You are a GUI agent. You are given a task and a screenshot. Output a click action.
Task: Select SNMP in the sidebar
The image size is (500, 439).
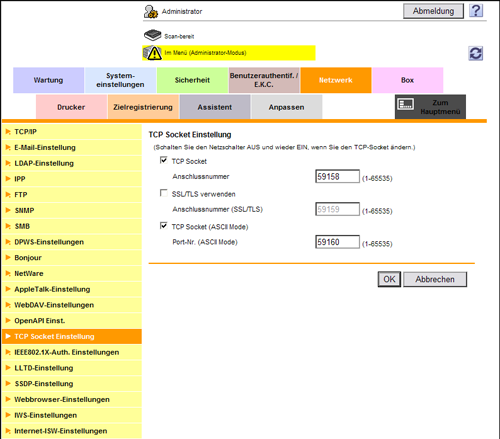click(x=72, y=211)
